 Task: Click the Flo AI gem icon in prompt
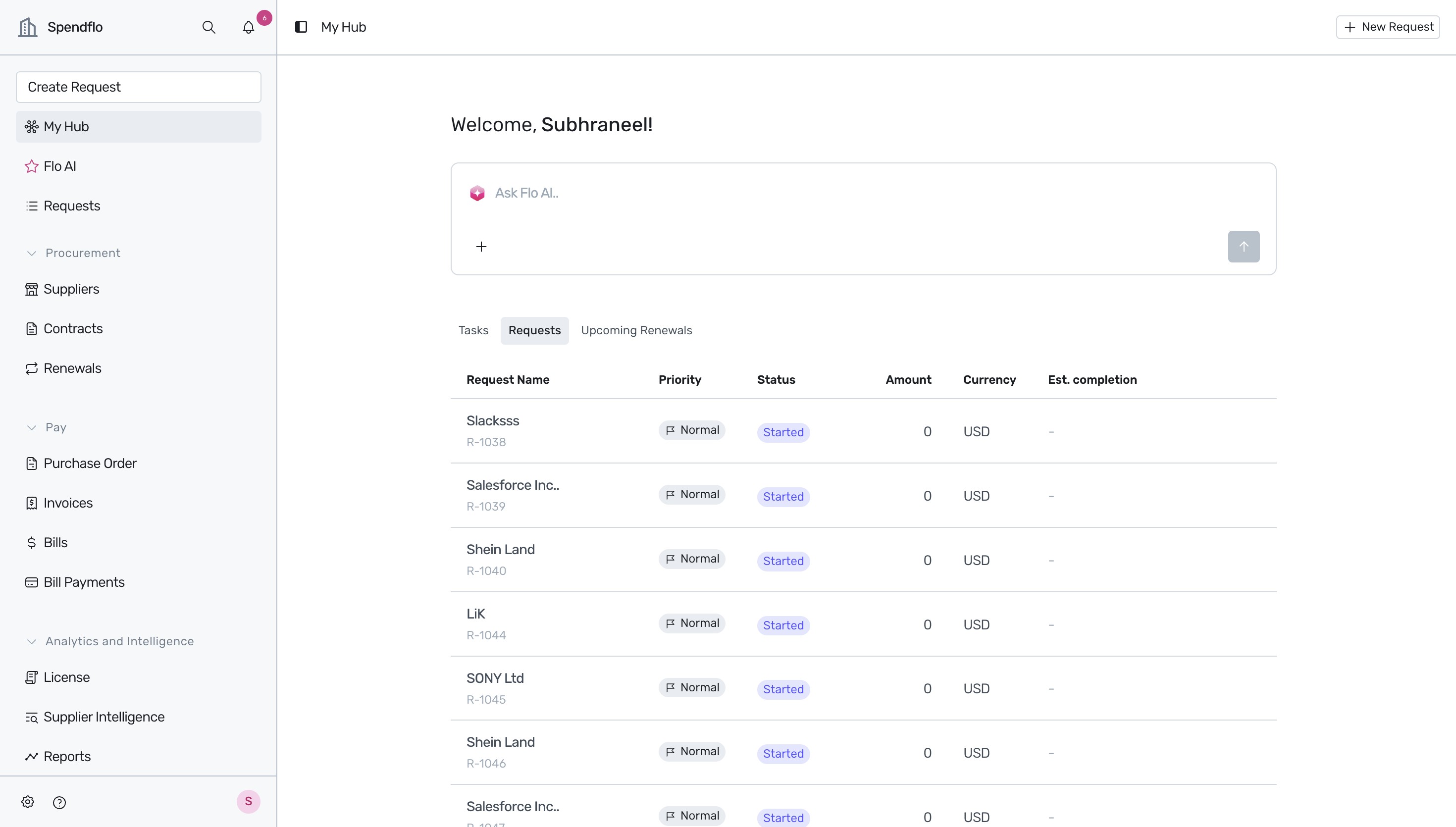477,193
